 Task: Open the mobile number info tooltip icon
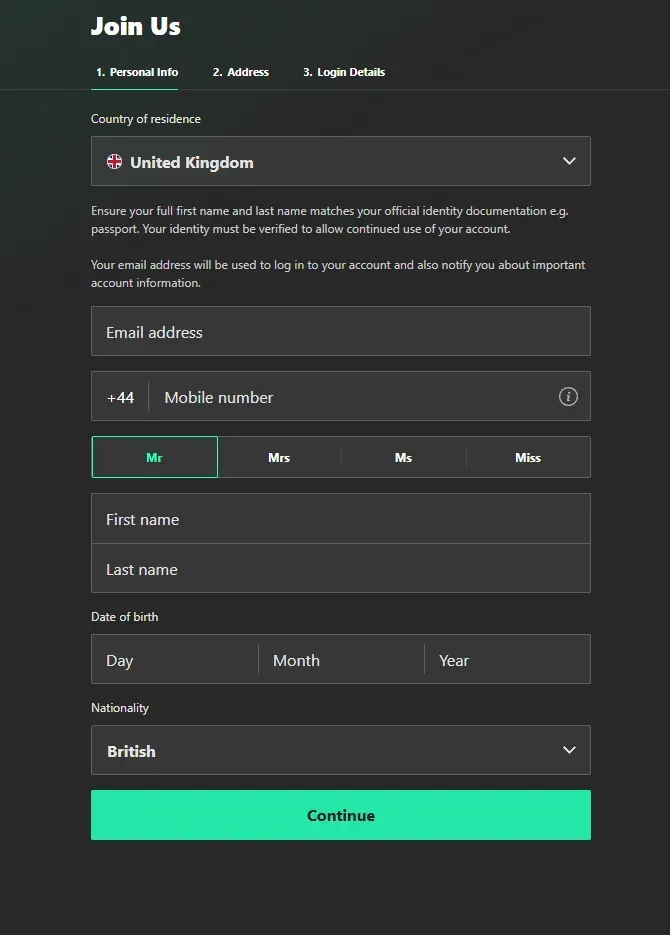(568, 396)
